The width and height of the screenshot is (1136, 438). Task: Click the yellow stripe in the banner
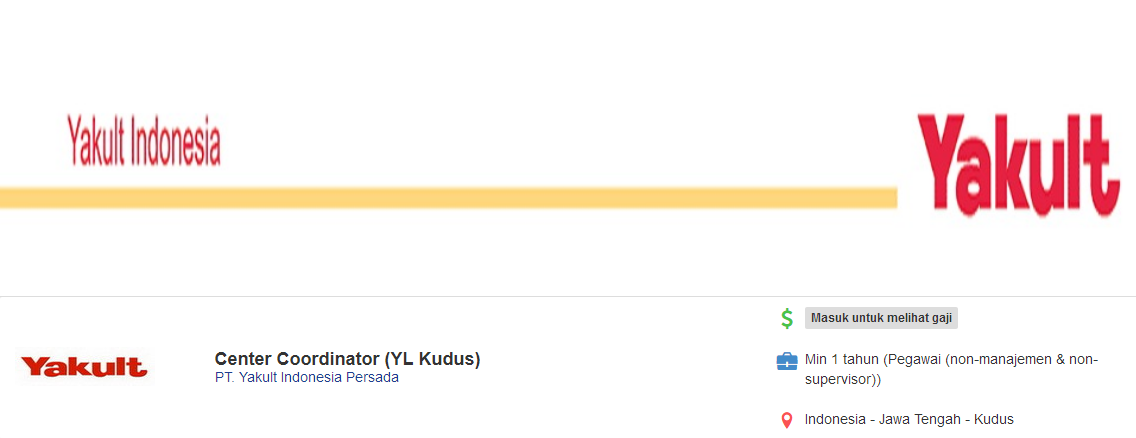tap(448, 197)
